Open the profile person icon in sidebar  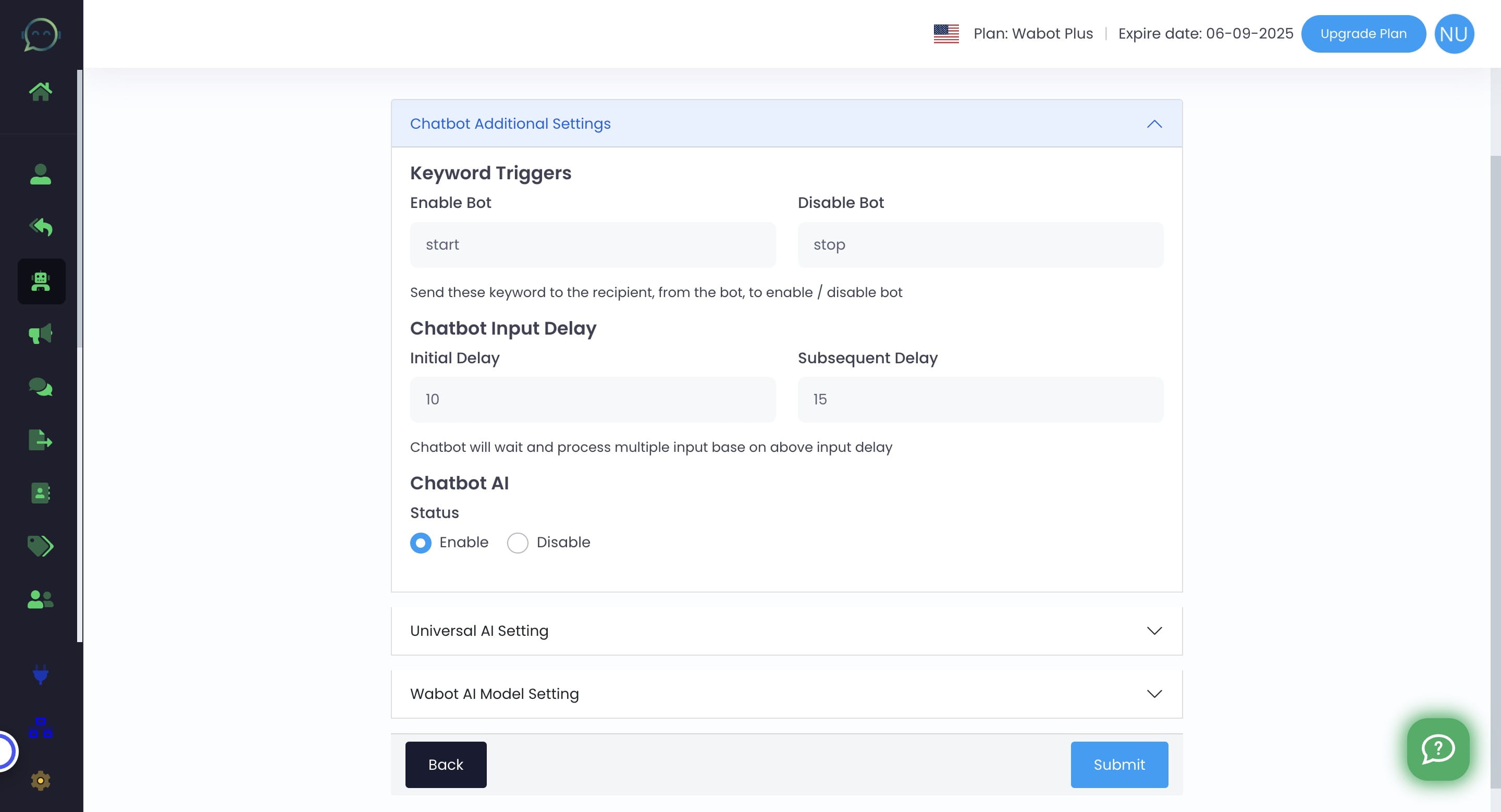[x=41, y=174]
